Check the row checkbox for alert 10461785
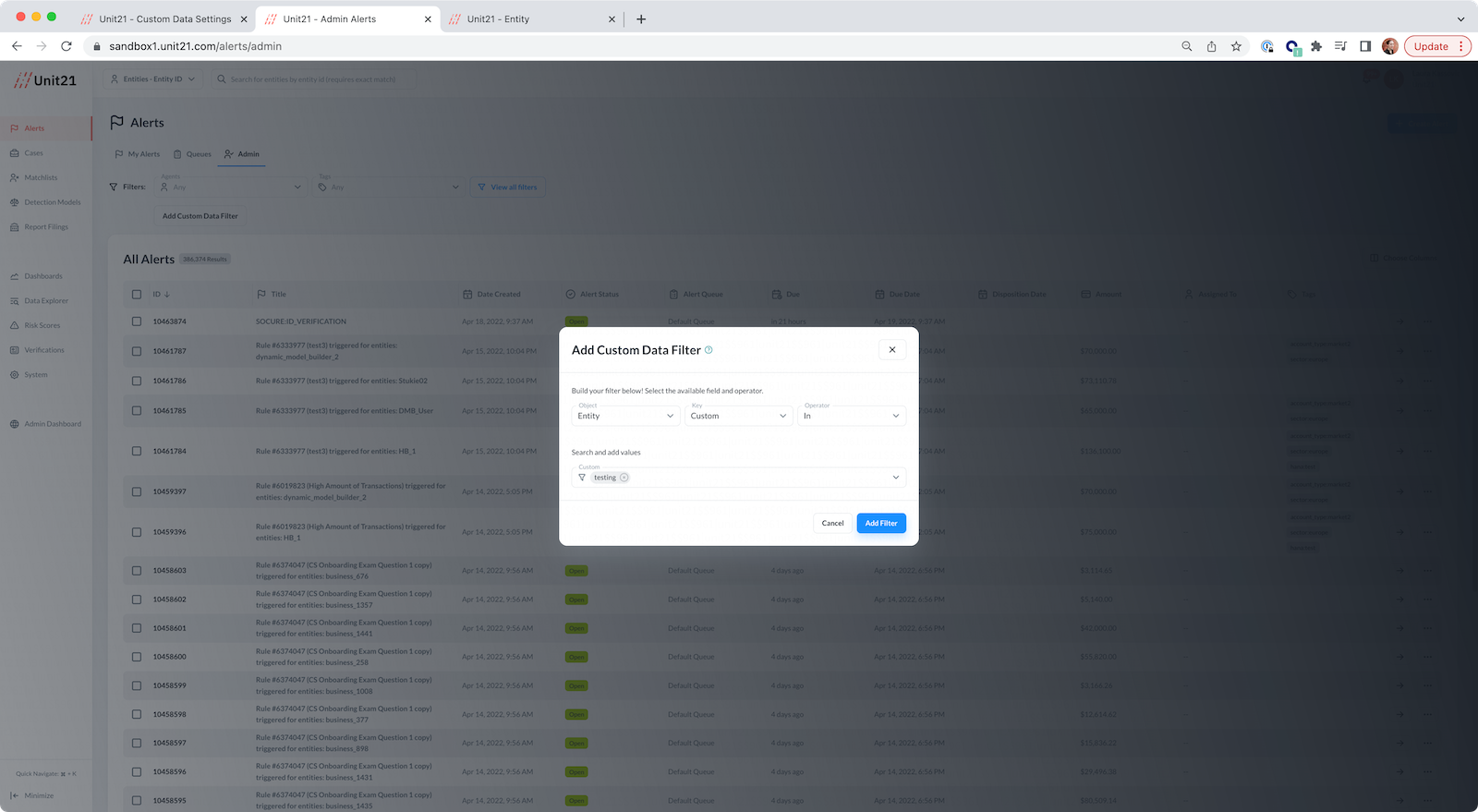Viewport: 1478px width, 812px height. click(137, 411)
